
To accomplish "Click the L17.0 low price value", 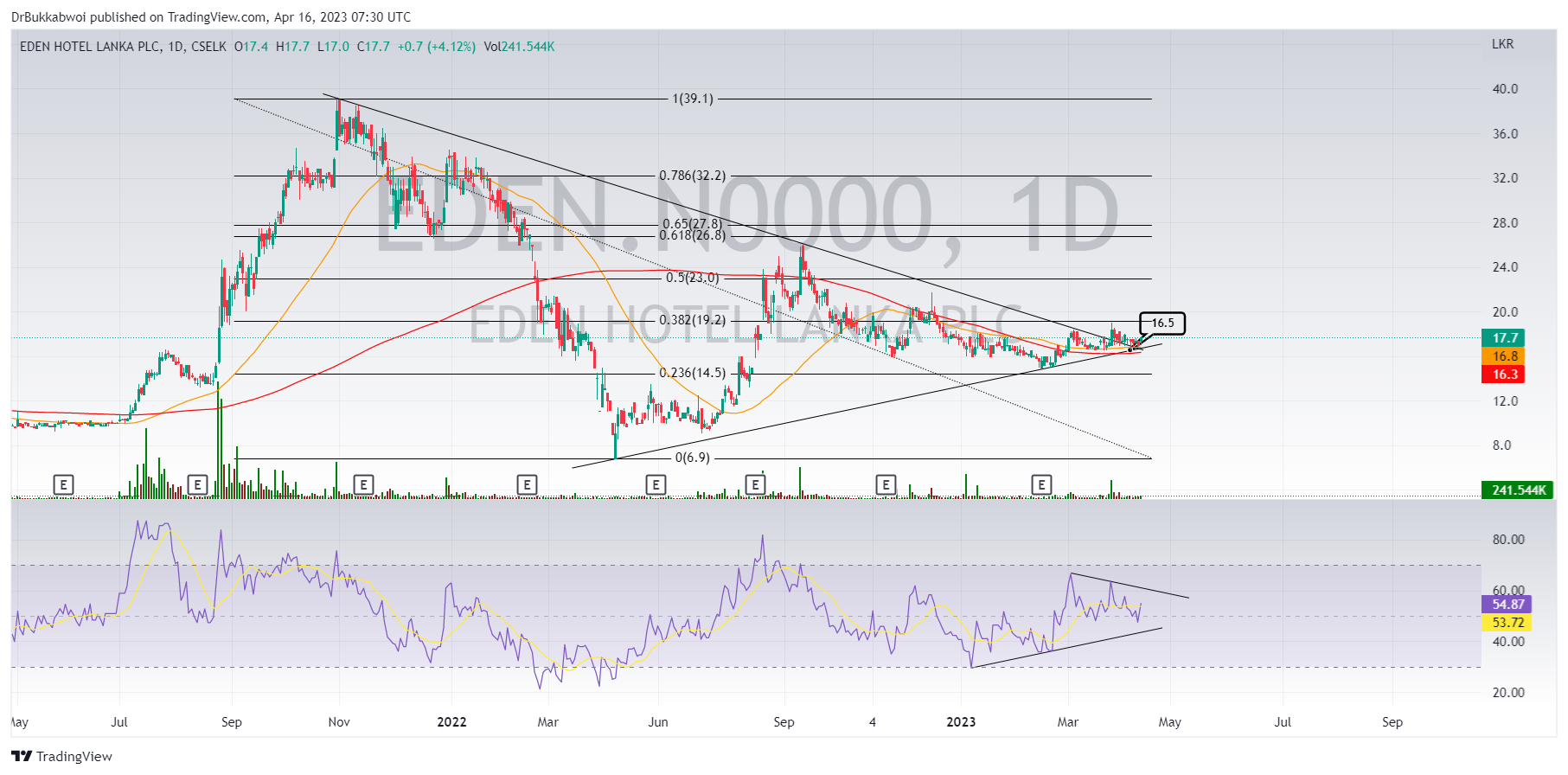I will point(333,47).
